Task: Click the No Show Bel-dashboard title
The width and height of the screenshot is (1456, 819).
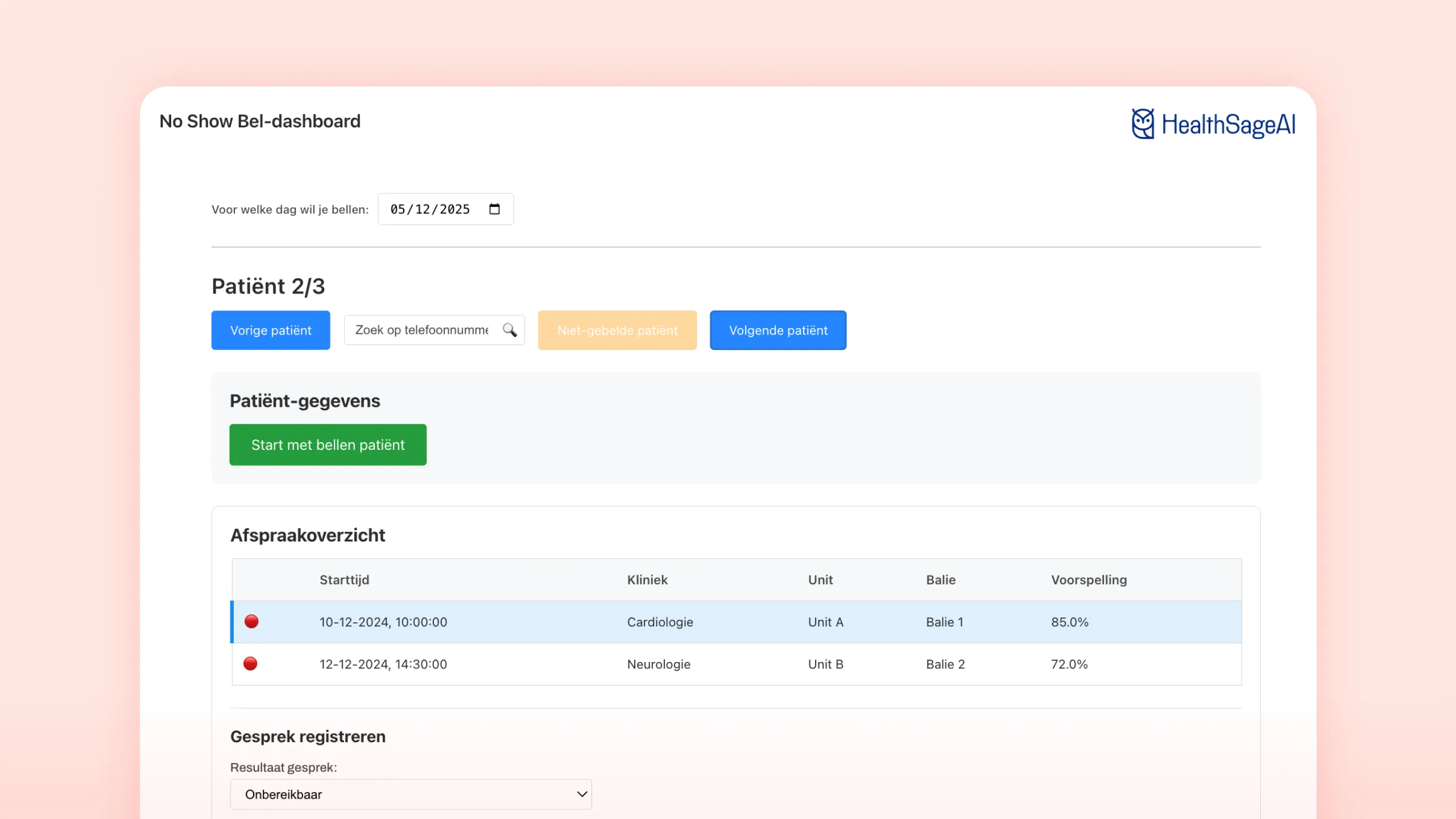Action: click(260, 121)
